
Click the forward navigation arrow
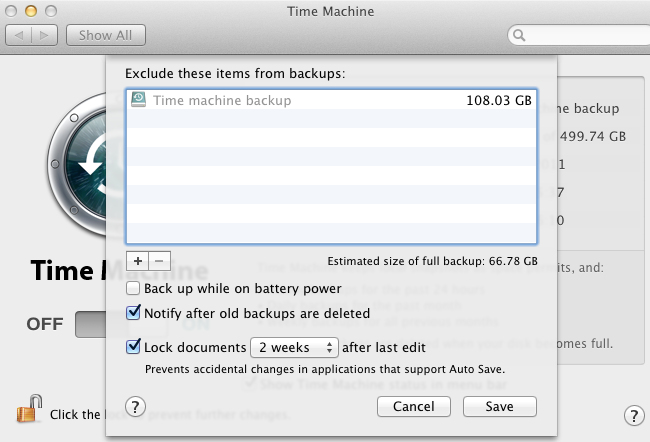(x=44, y=35)
